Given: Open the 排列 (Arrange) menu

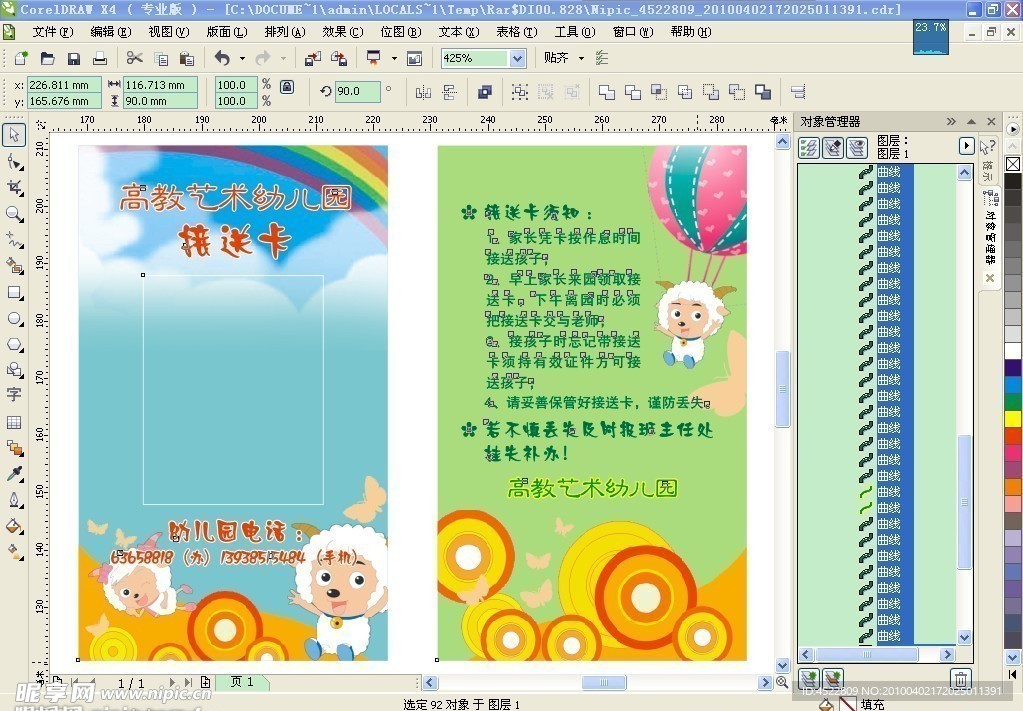Looking at the screenshot, I should [x=284, y=31].
